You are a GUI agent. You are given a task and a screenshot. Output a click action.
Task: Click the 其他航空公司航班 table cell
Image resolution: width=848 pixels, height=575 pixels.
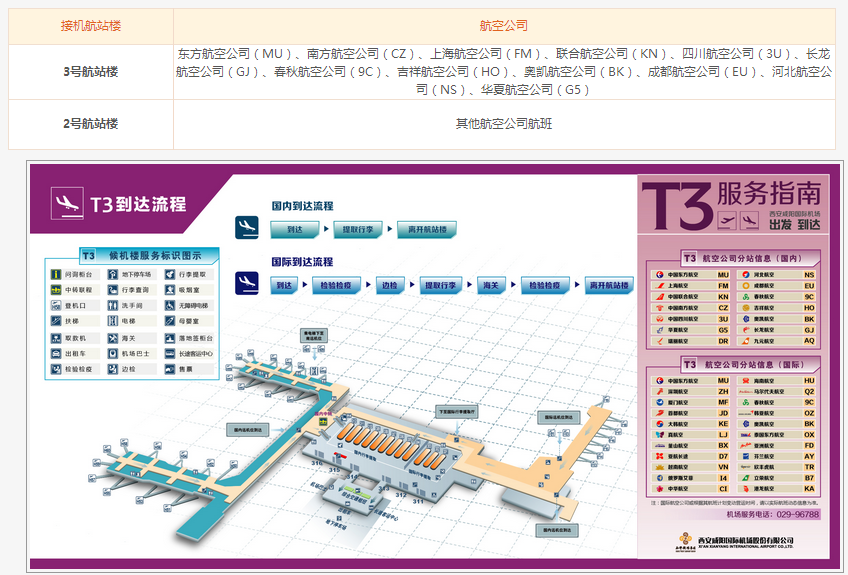coord(504,124)
